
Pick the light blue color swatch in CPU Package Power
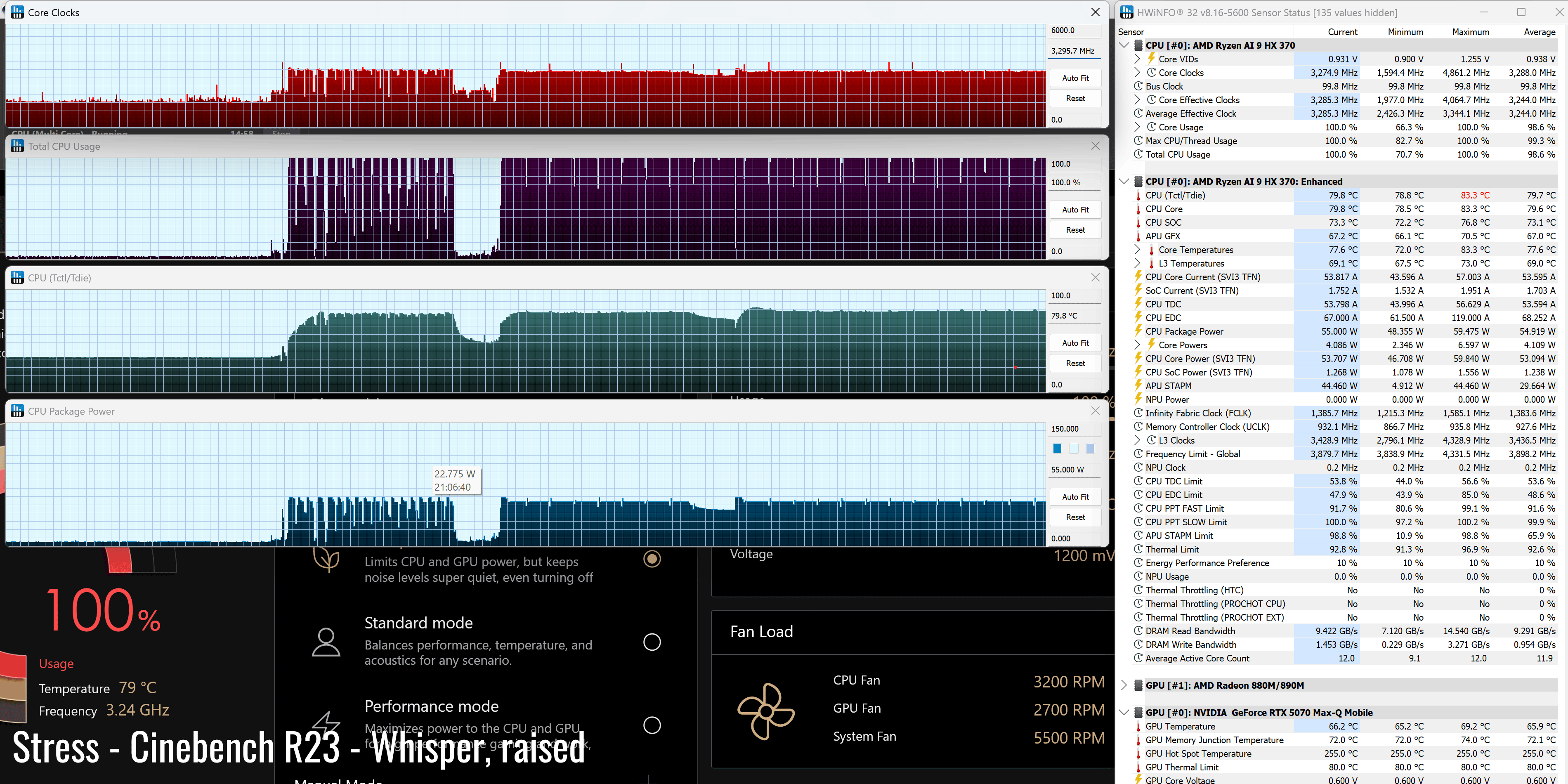coord(1090,449)
